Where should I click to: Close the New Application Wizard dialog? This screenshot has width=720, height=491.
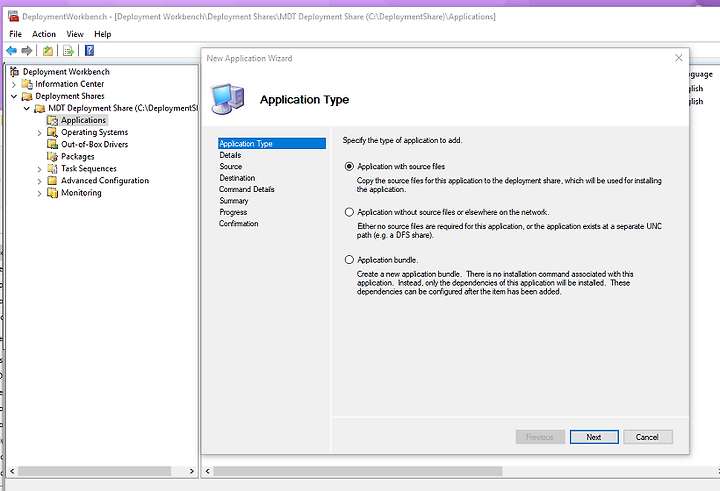pyautogui.click(x=679, y=58)
